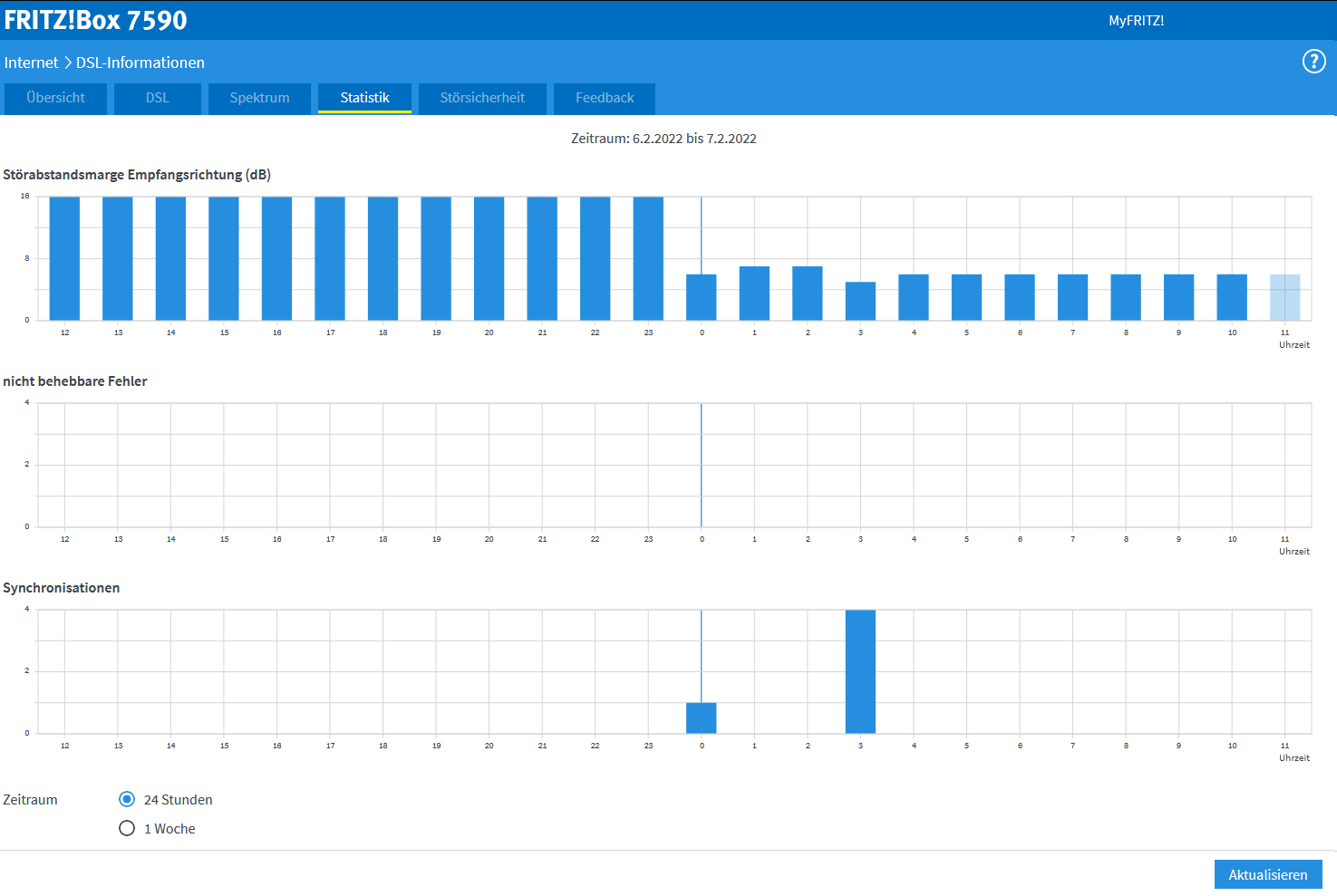Click the hour 0 bar in Synchronisationen
Screen dimensions: 1337x896
(x=702, y=718)
